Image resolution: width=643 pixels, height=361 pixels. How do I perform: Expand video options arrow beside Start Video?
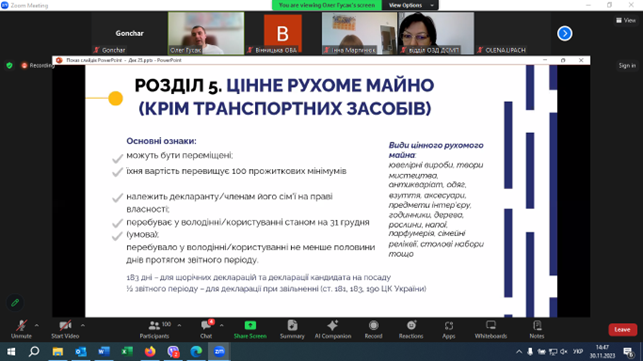click(x=83, y=325)
